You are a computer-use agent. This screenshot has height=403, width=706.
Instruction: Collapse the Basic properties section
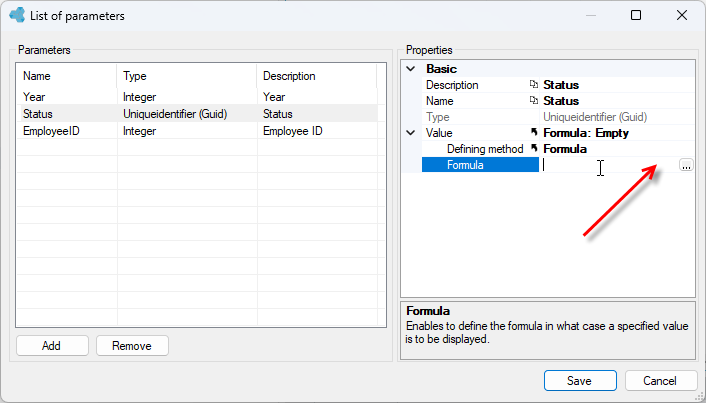[x=411, y=69]
